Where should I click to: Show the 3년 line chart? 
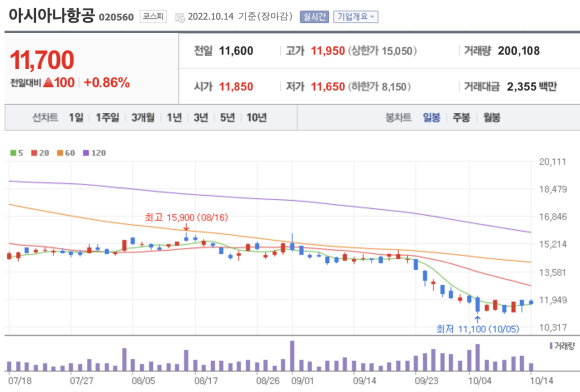tap(200, 118)
